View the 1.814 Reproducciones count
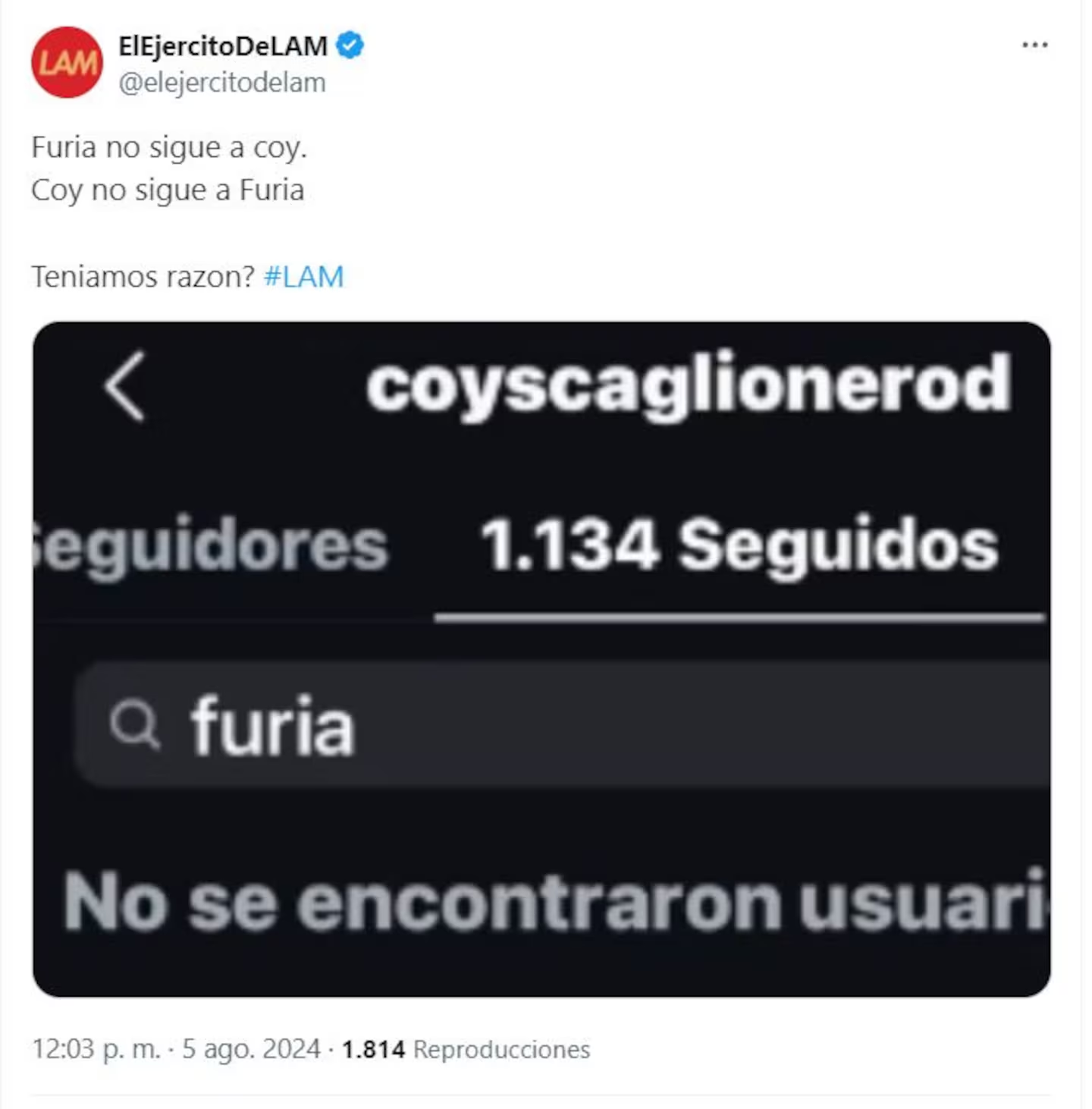1092x1109 pixels. (466, 1049)
